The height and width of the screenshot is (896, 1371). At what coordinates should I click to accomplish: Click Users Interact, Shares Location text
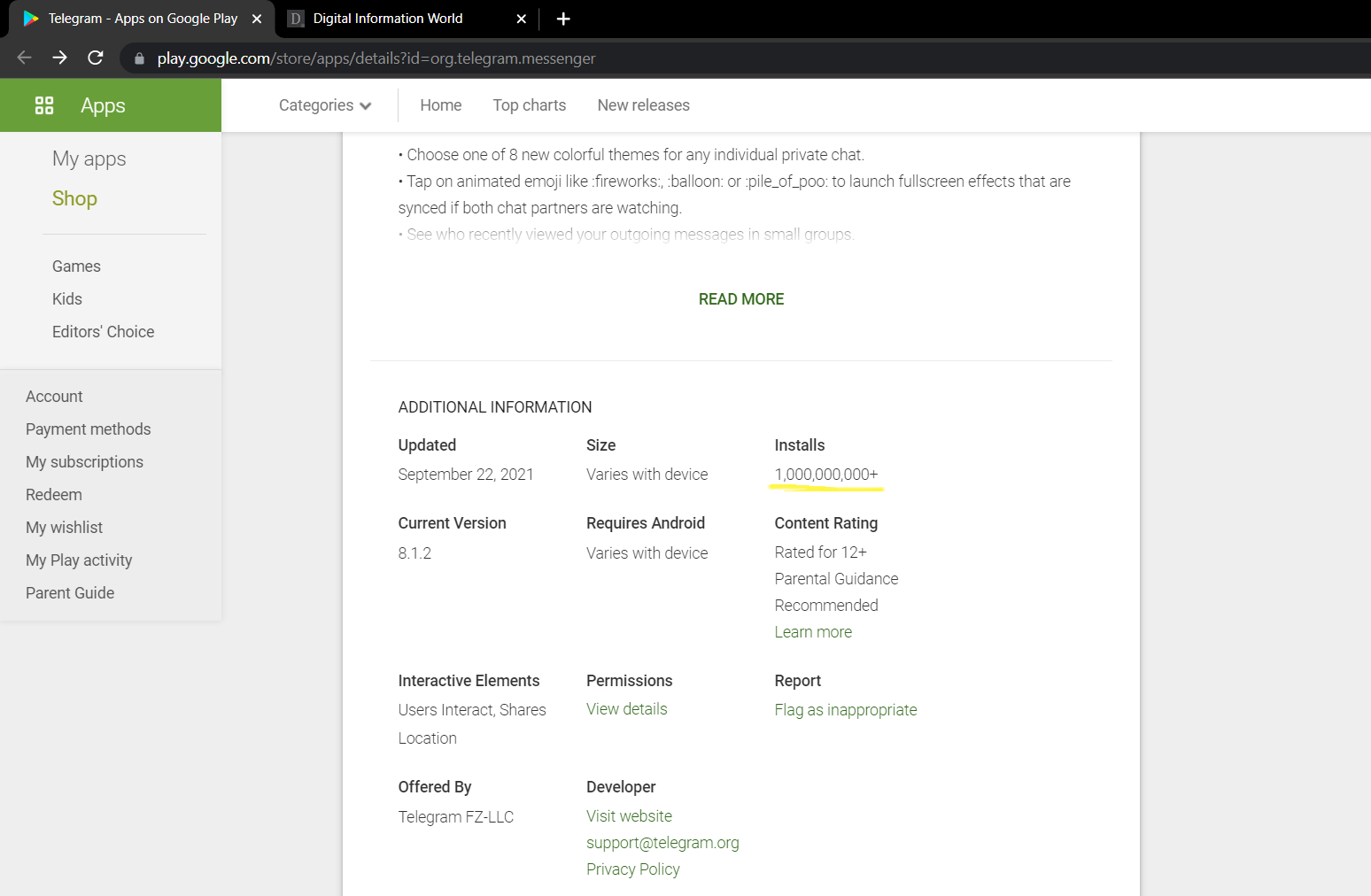[x=472, y=724]
